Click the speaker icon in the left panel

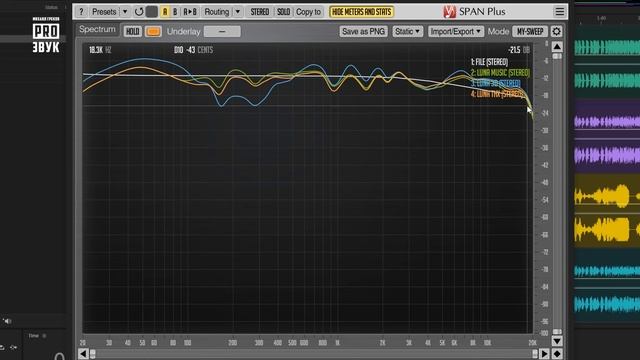coord(7,321)
